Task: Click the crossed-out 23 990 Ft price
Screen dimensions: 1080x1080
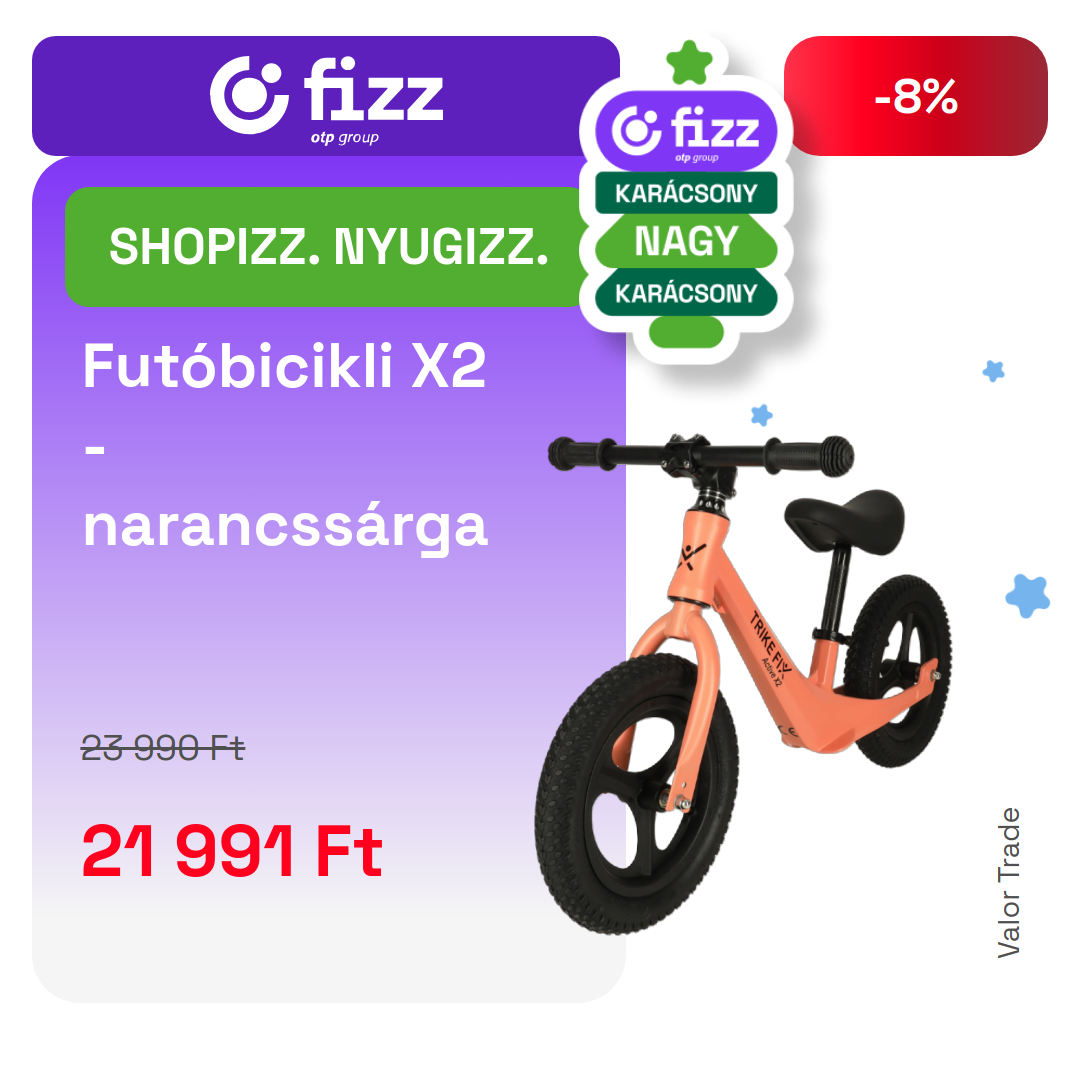Action: tap(163, 747)
